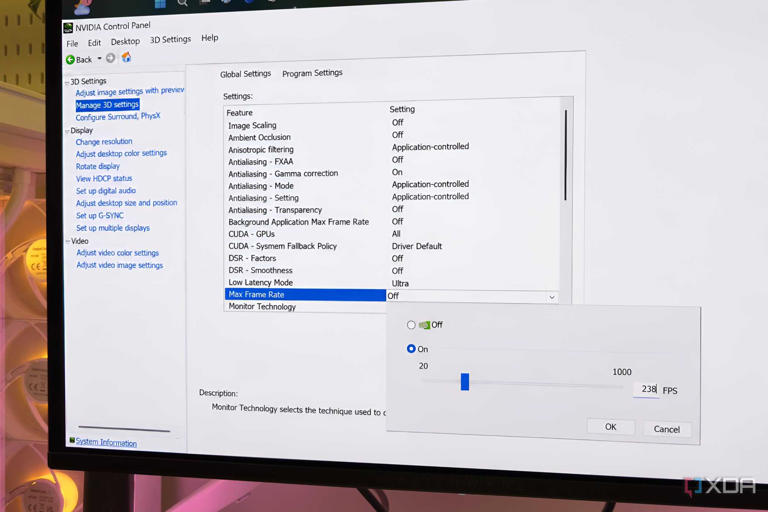Screen dimensions: 768x512
Task: Select the Antialiasing - Mode row
Action: coord(390,185)
